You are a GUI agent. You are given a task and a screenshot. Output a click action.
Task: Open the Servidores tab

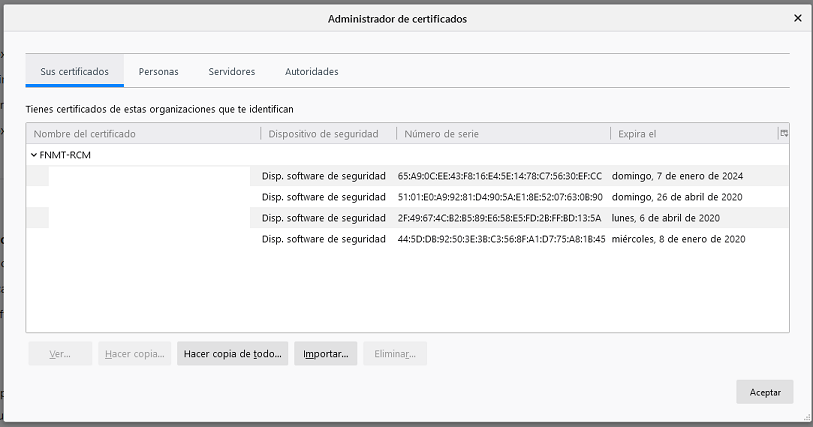(x=232, y=72)
